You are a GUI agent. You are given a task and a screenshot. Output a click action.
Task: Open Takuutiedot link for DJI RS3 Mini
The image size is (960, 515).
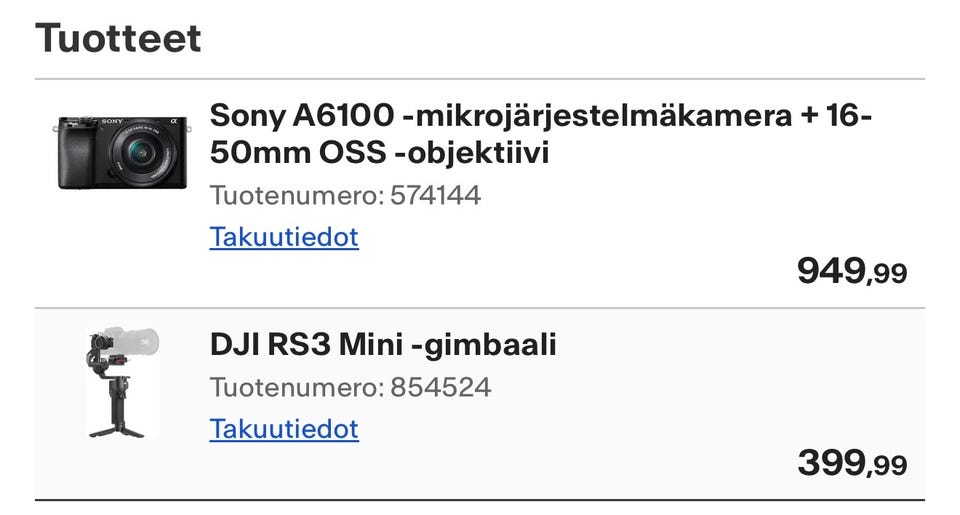click(x=283, y=430)
